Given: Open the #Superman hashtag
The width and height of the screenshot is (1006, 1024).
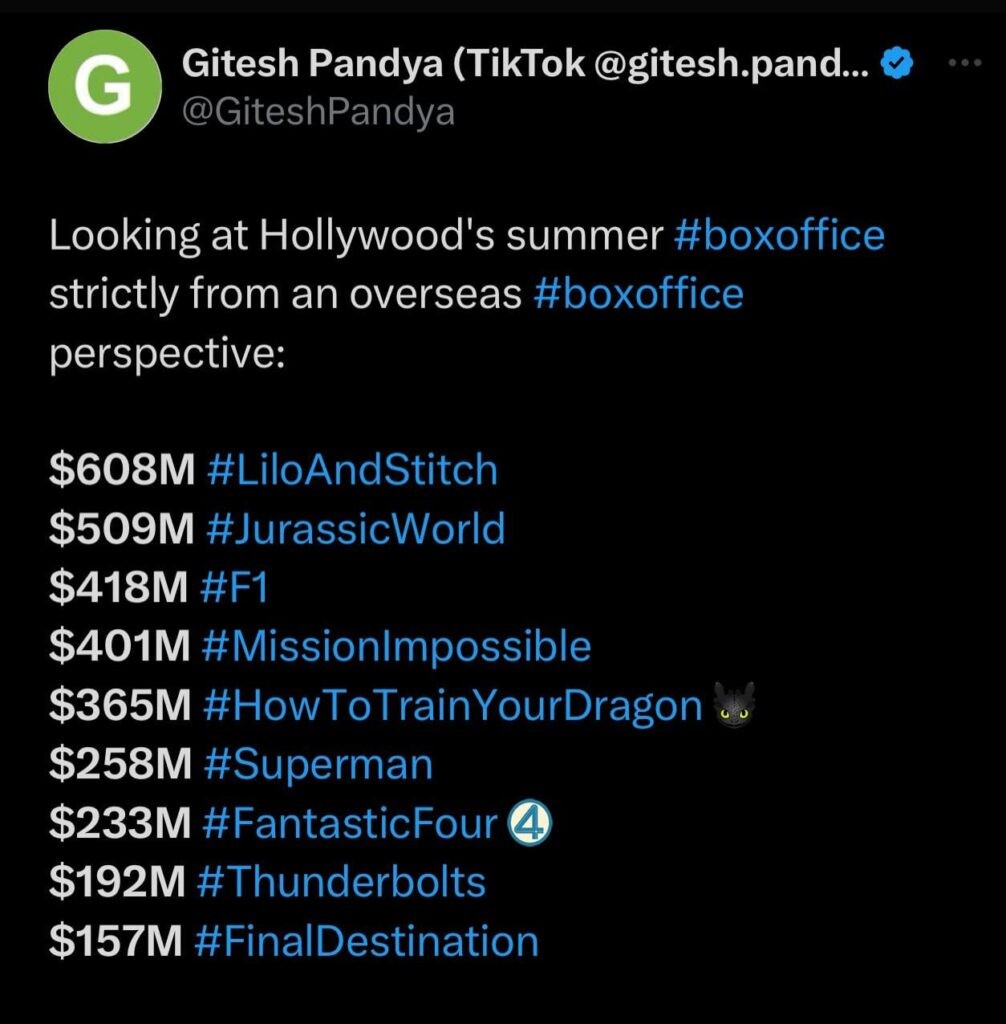Looking at the screenshot, I should click(x=317, y=765).
